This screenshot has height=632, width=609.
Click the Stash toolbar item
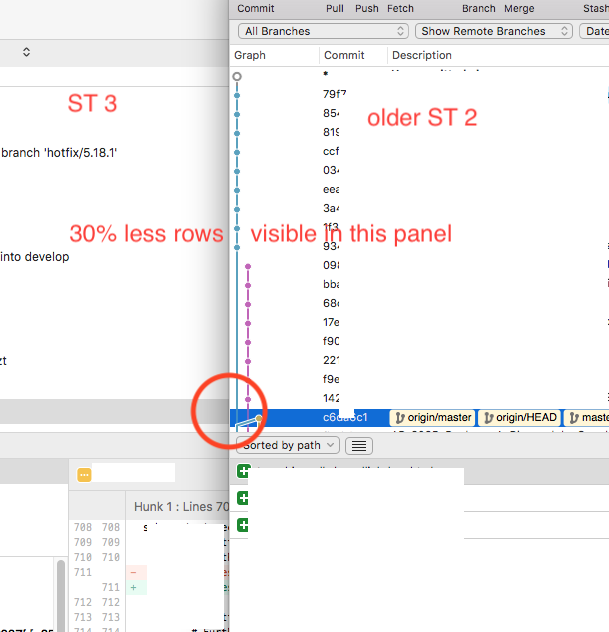(x=596, y=8)
